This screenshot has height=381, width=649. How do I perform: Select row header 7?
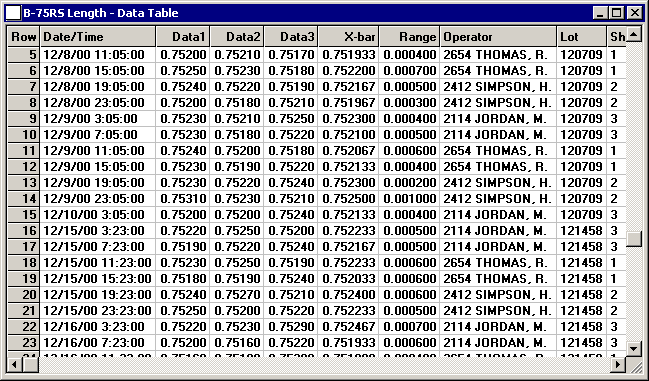[x=24, y=87]
